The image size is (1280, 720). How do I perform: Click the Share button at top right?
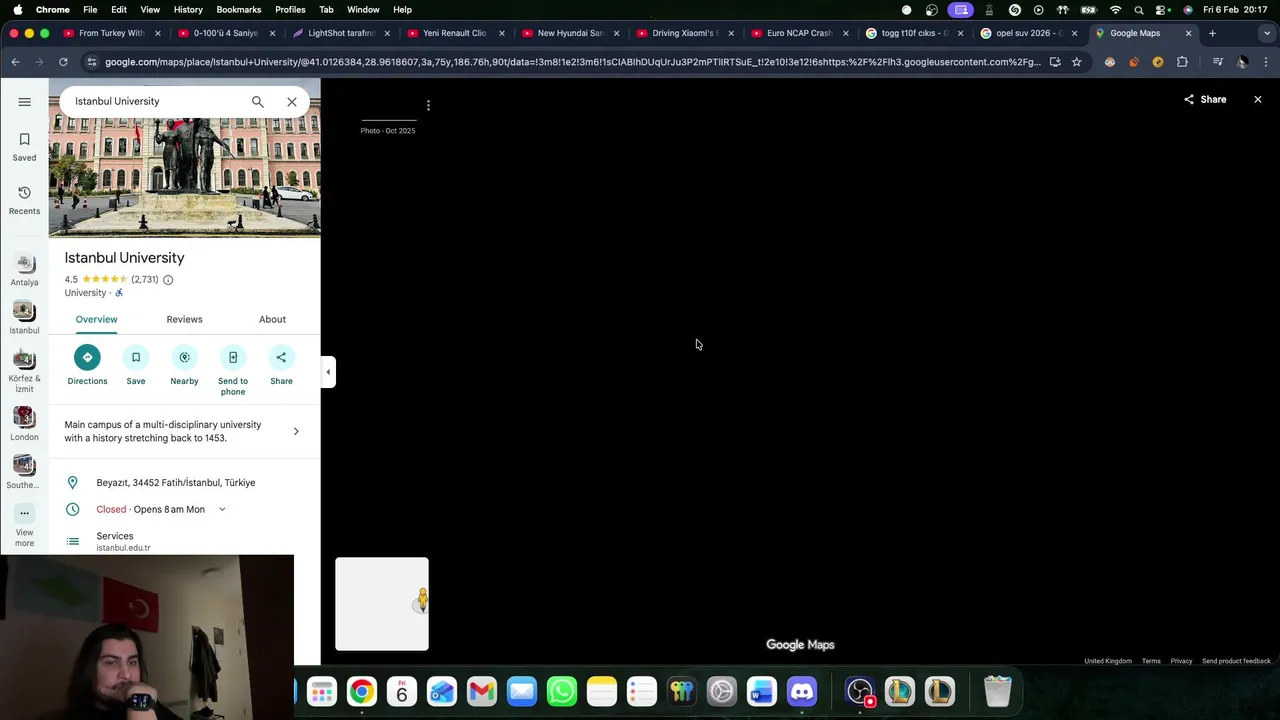click(1205, 100)
